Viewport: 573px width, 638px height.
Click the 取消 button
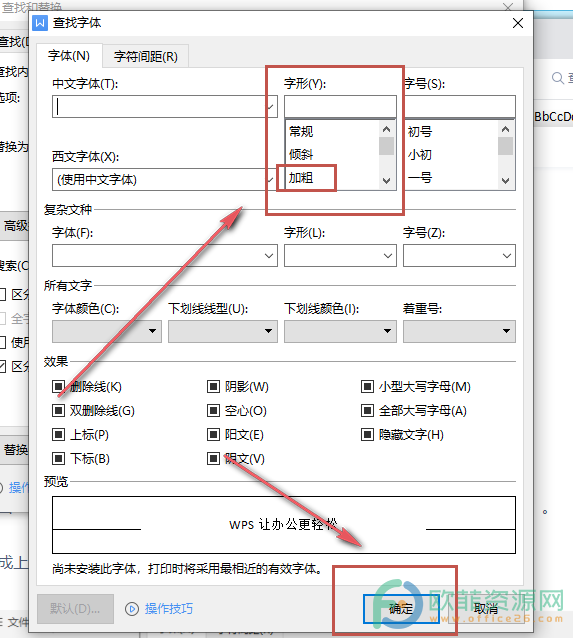[486, 609]
